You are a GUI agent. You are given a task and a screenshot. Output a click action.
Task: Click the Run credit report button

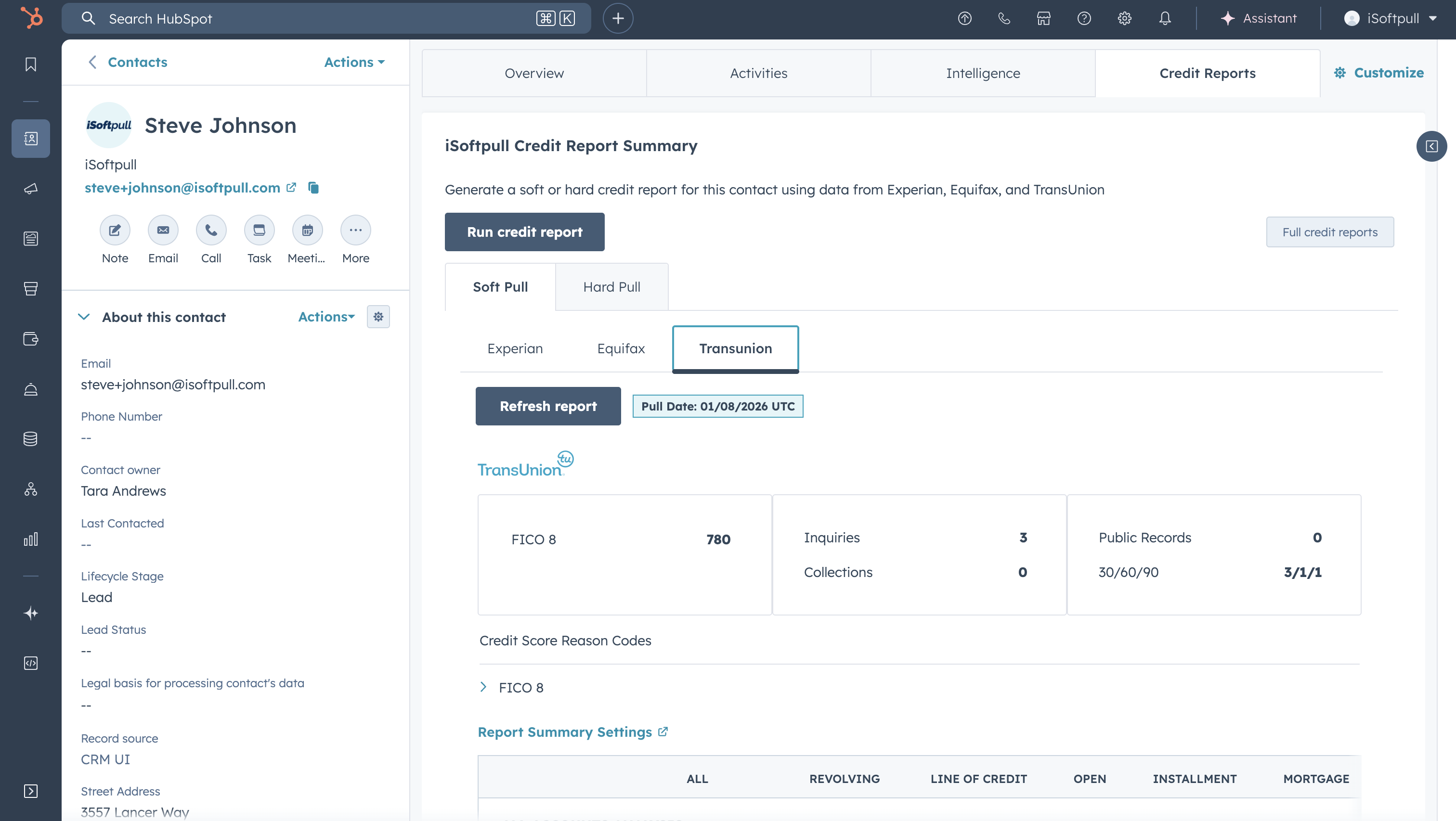click(x=524, y=232)
